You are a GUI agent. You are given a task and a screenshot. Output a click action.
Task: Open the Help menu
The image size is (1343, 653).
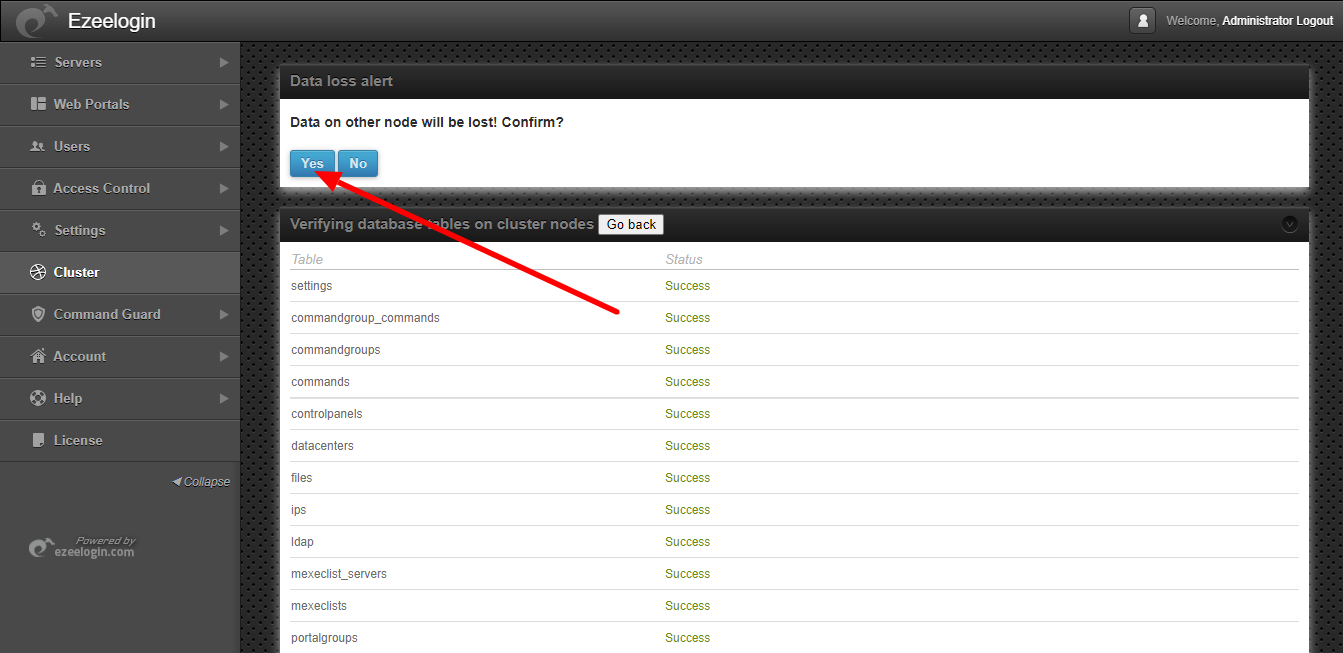point(120,398)
